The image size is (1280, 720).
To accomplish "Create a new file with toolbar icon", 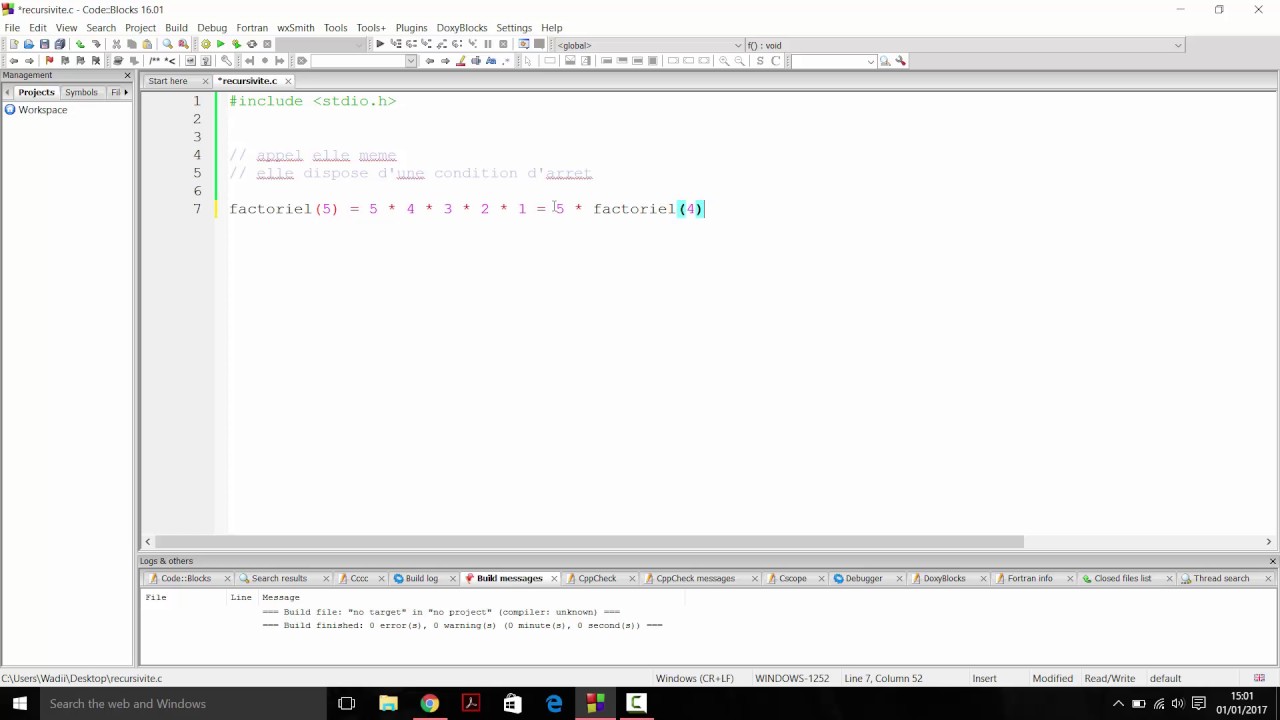I will (13, 44).
